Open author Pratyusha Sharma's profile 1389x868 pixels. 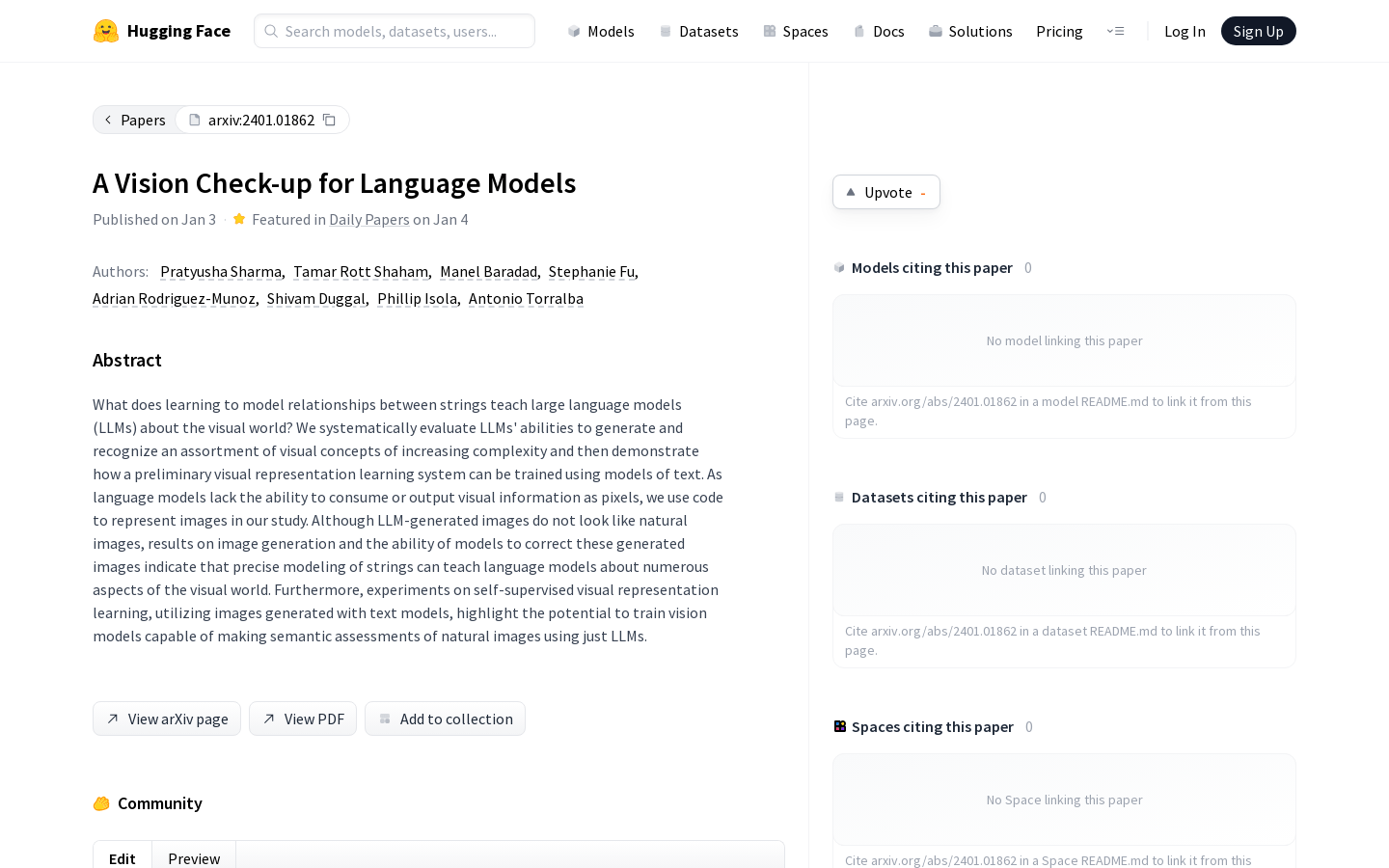pyautogui.click(x=221, y=271)
